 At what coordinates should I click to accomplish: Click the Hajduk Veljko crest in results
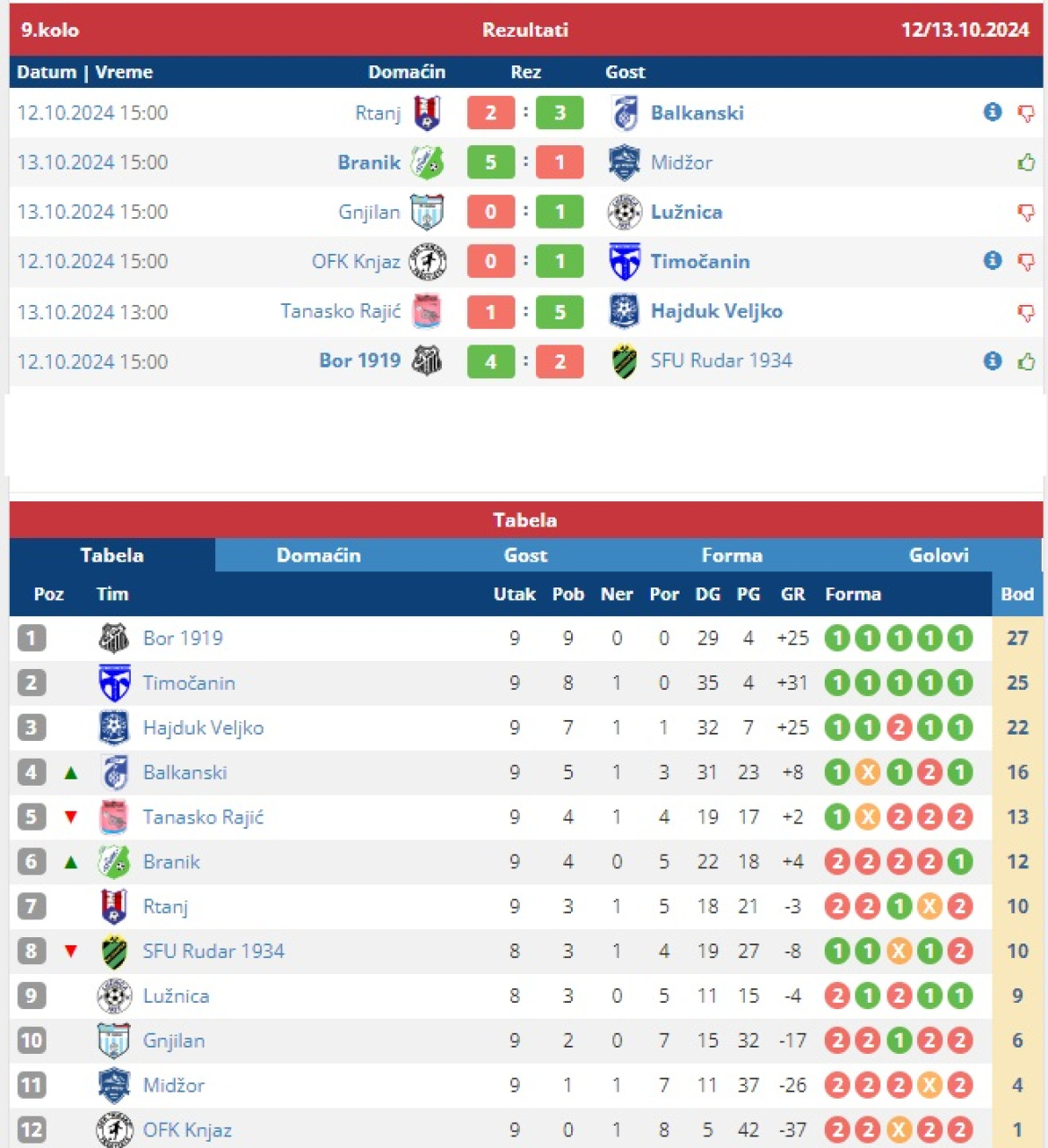pos(624,311)
